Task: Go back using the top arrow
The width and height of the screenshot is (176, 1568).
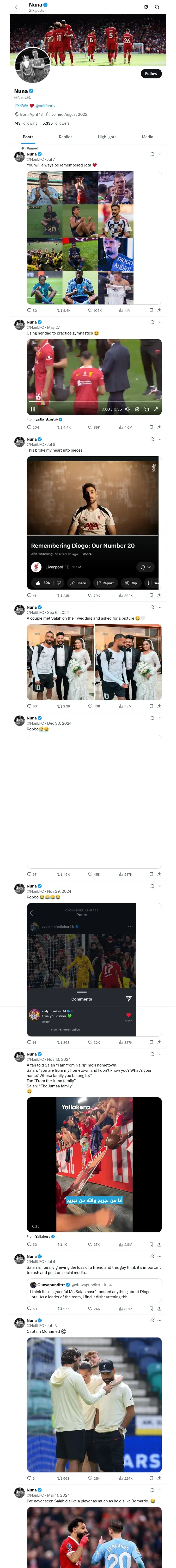Action: tap(17, 7)
